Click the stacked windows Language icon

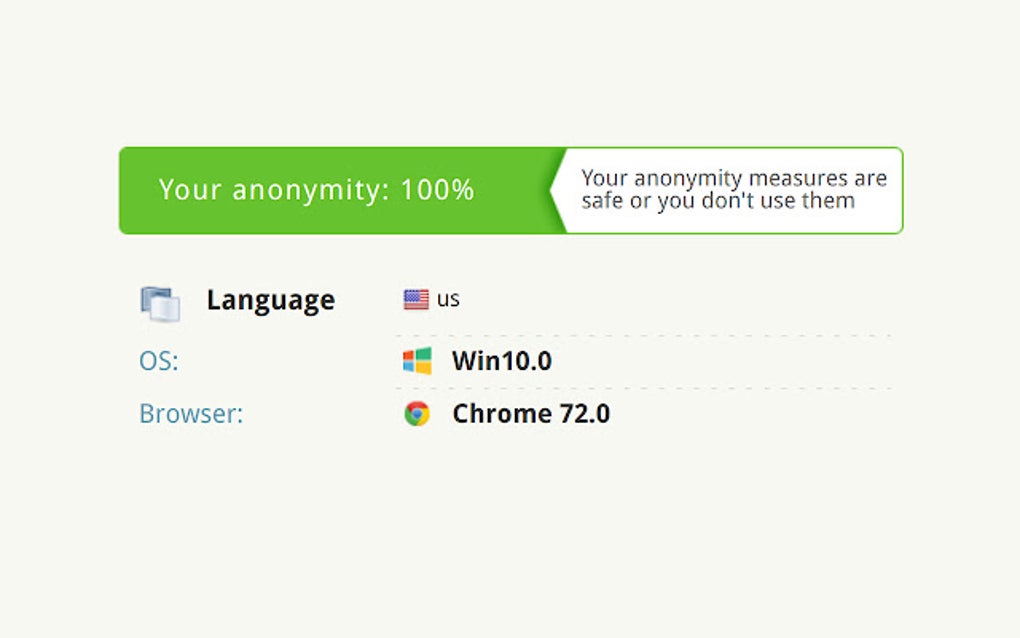tap(160, 303)
